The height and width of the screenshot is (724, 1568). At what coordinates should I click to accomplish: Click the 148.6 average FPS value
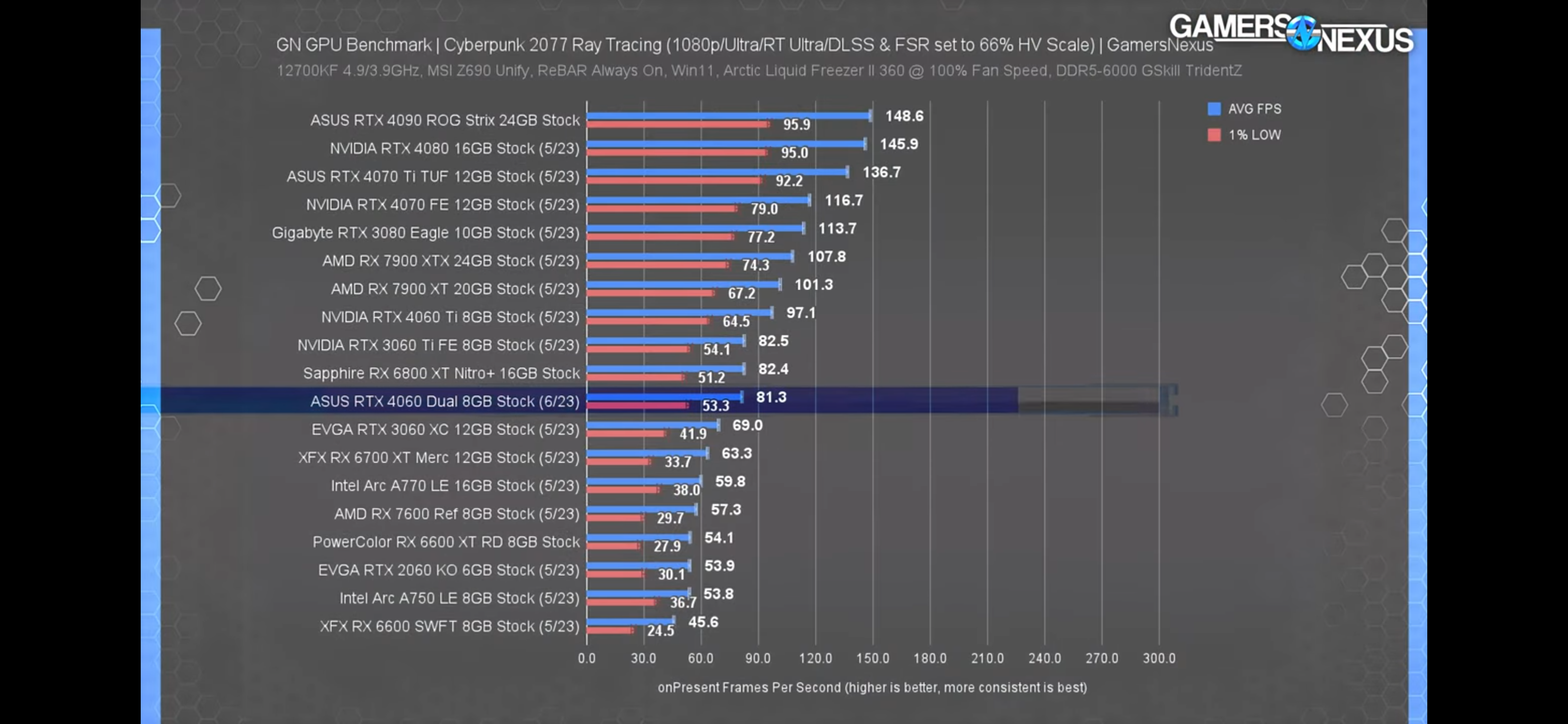tap(904, 116)
